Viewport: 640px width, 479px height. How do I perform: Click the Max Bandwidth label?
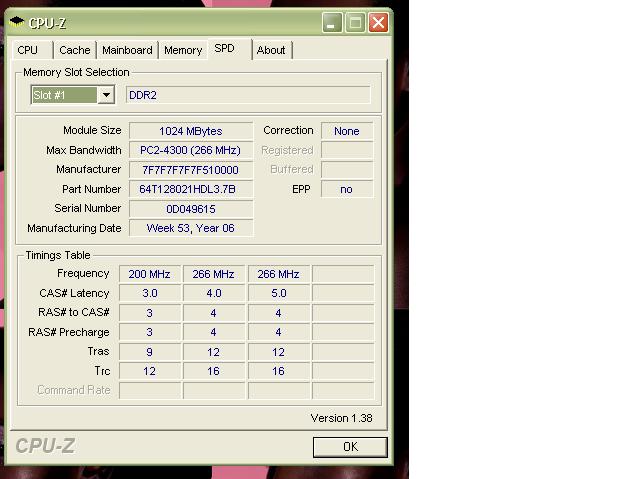(x=84, y=150)
